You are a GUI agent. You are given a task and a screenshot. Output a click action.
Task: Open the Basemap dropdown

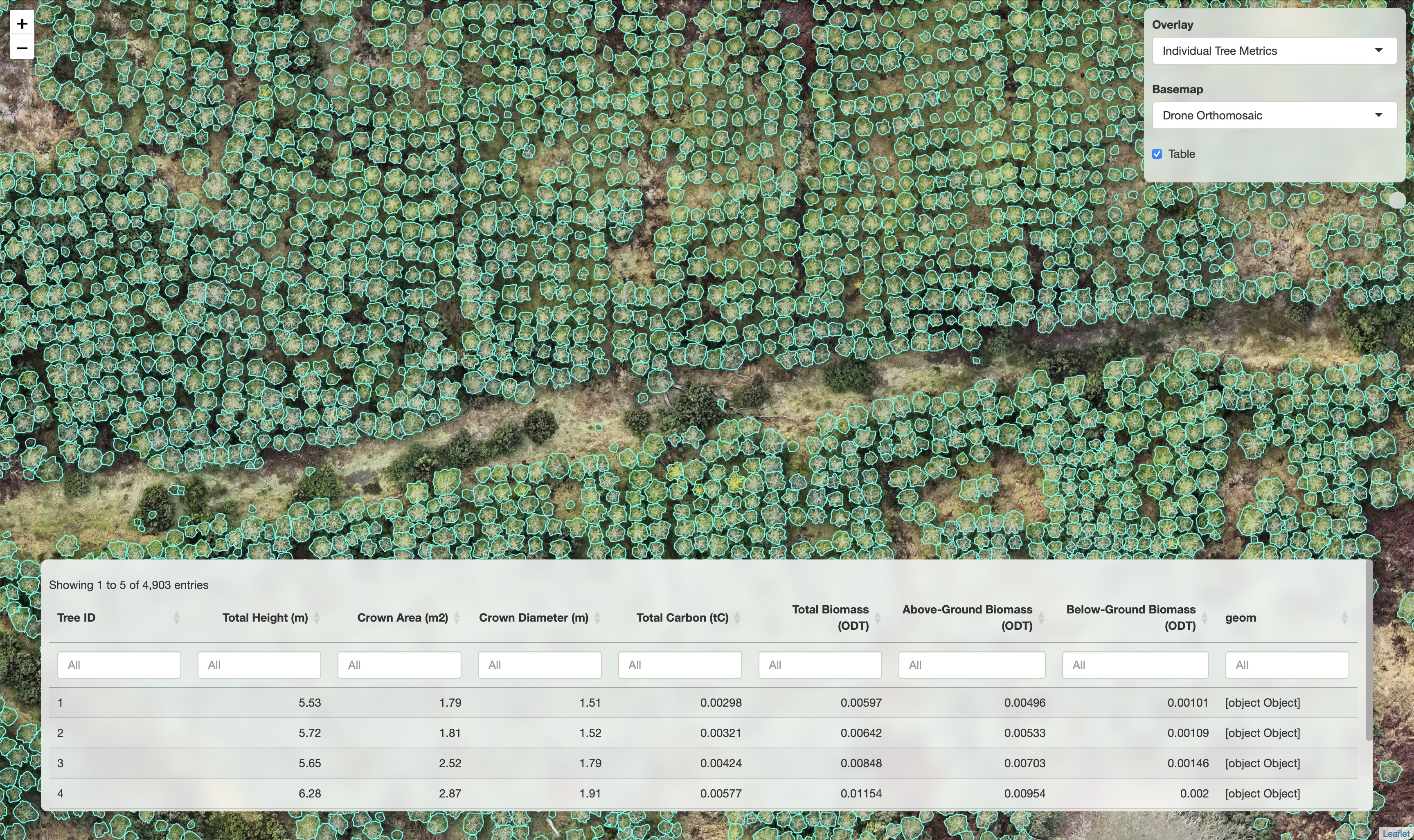[x=1274, y=115]
